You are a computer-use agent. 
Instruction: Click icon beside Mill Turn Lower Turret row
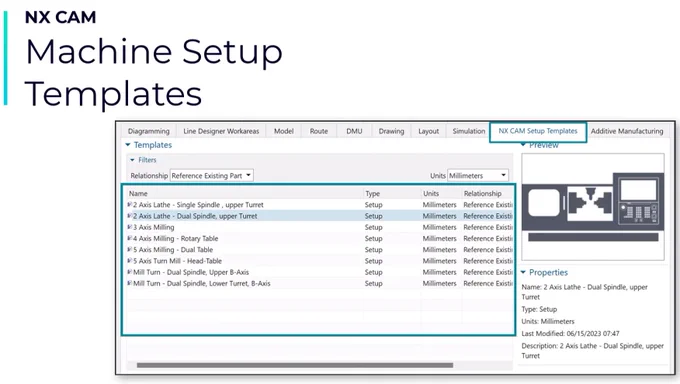coord(130,283)
